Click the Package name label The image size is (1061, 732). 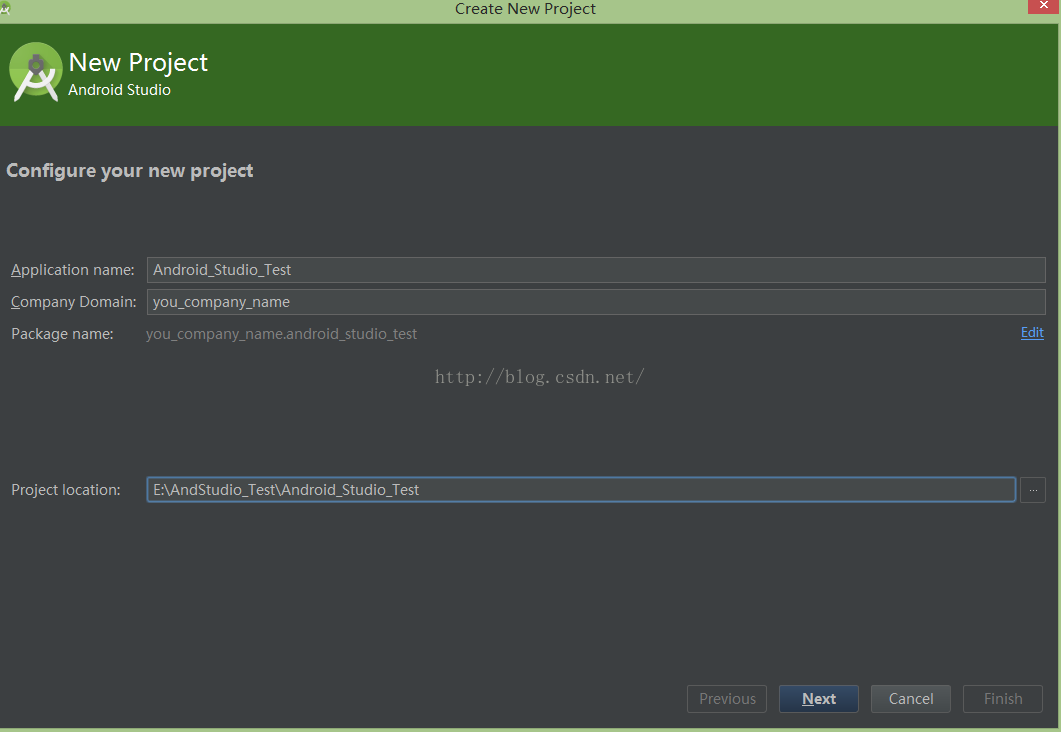pyautogui.click(x=62, y=334)
